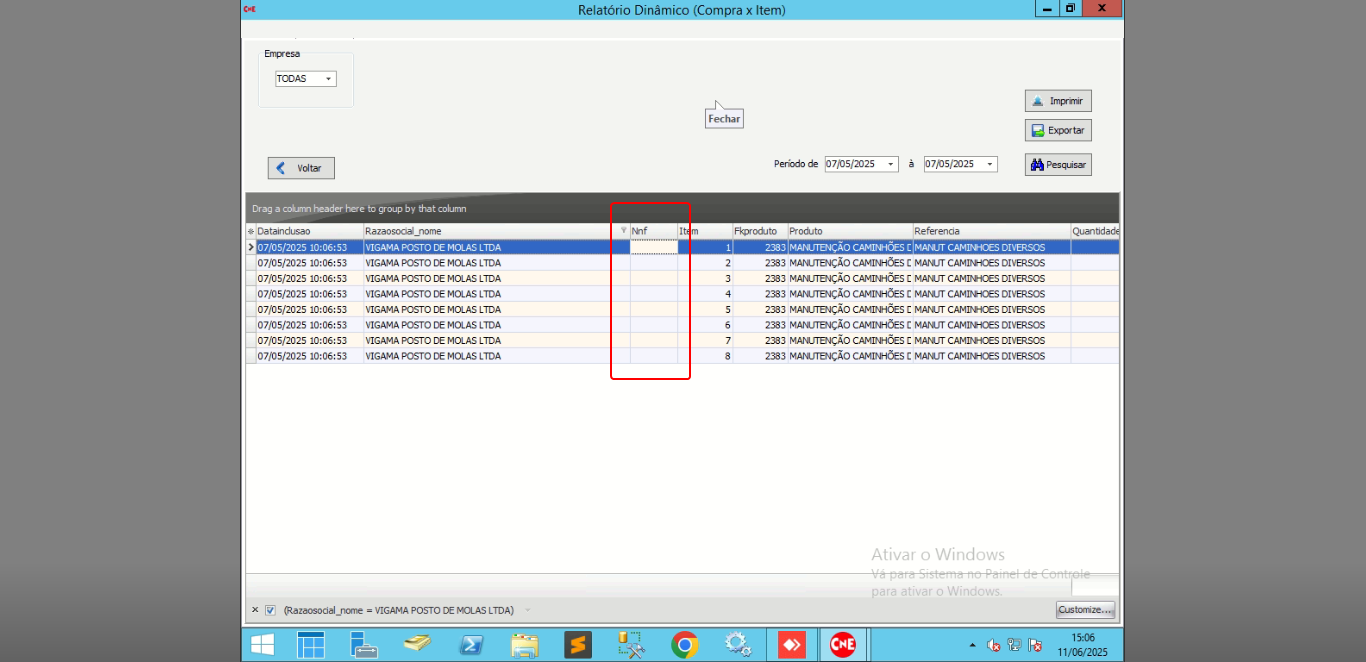Expand the period end date picker
This screenshot has width=1366, height=662.
[989, 164]
